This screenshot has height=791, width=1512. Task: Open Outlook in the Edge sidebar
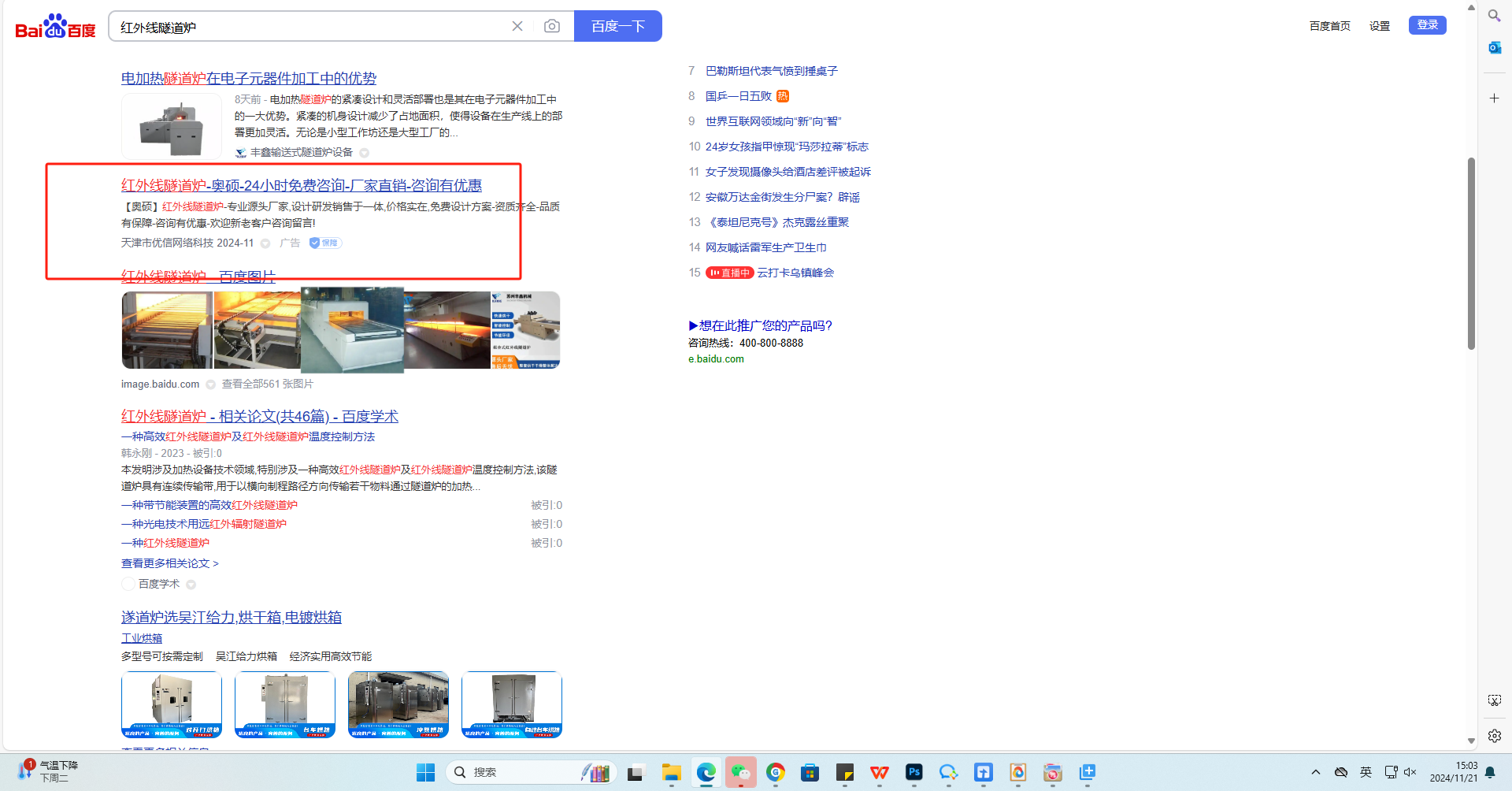click(1494, 48)
